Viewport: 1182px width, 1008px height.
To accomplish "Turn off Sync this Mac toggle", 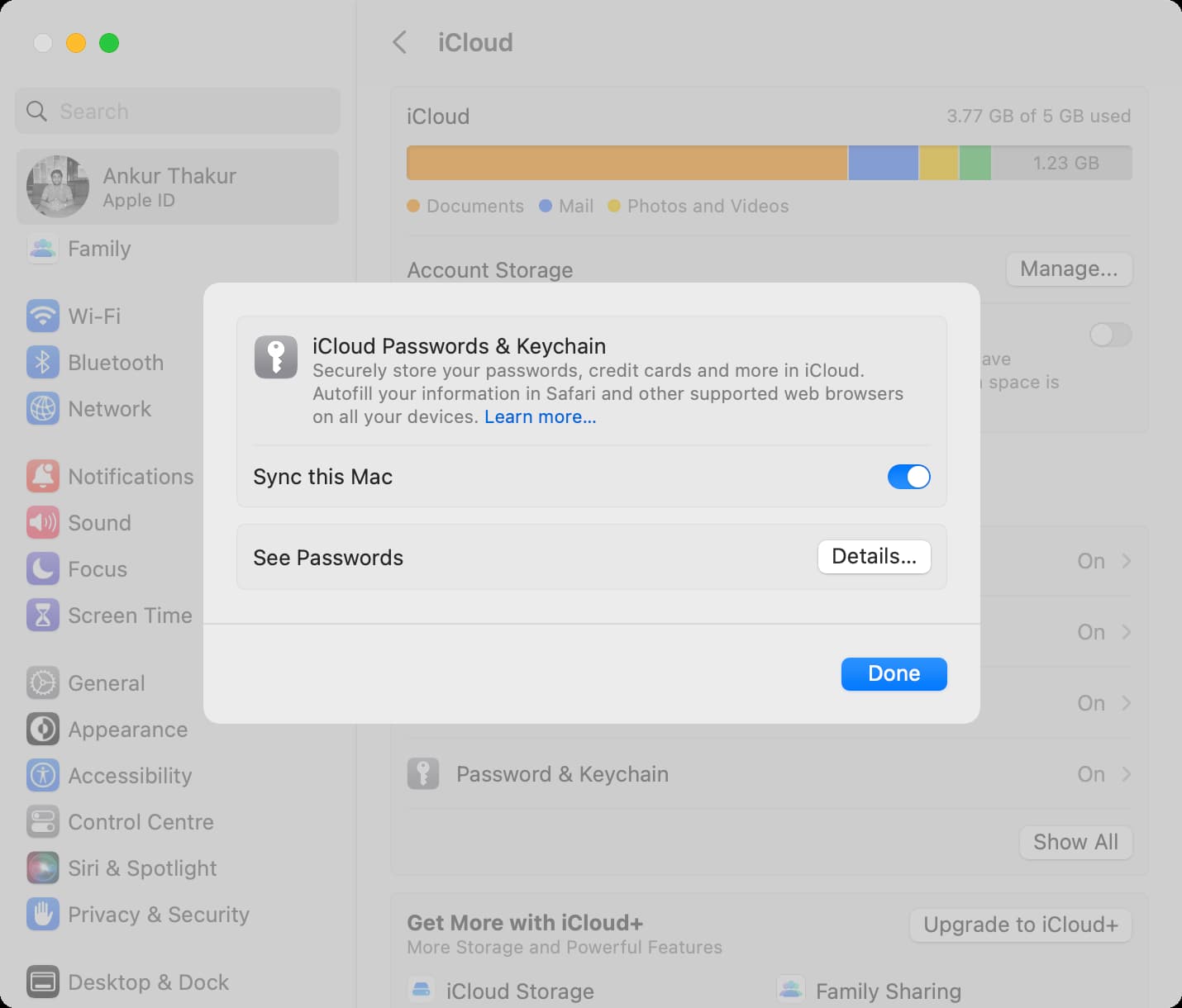I will click(909, 477).
